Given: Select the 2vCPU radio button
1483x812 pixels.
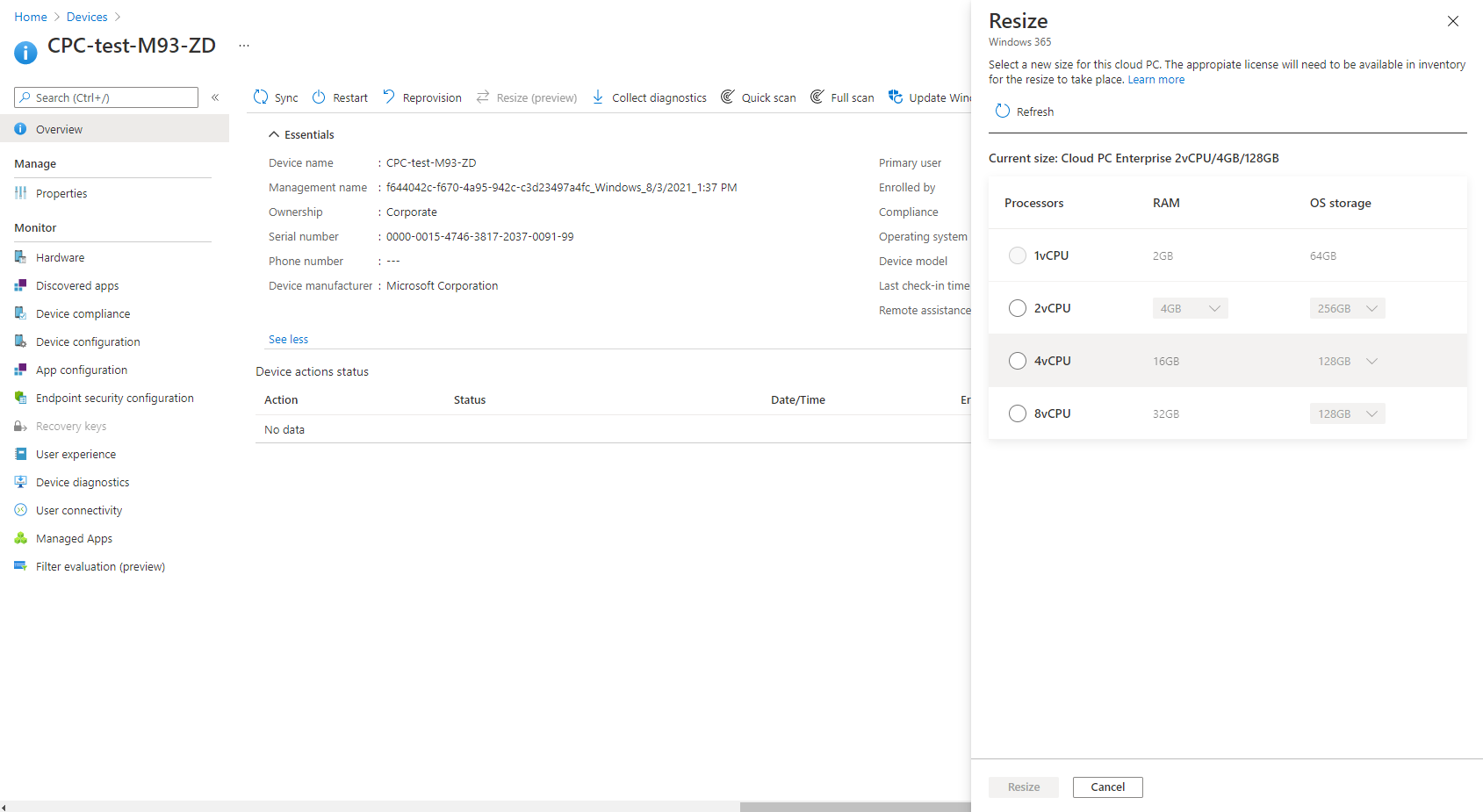Looking at the screenshot, I should (x=1018, y=308).
